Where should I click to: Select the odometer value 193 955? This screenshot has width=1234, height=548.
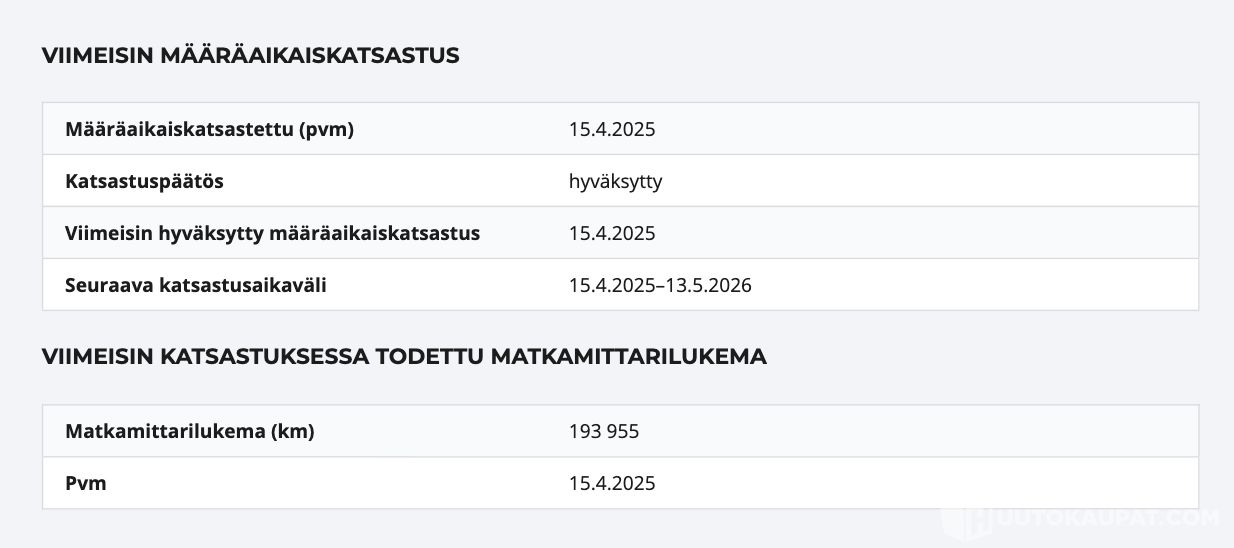[x=604, y=431]
